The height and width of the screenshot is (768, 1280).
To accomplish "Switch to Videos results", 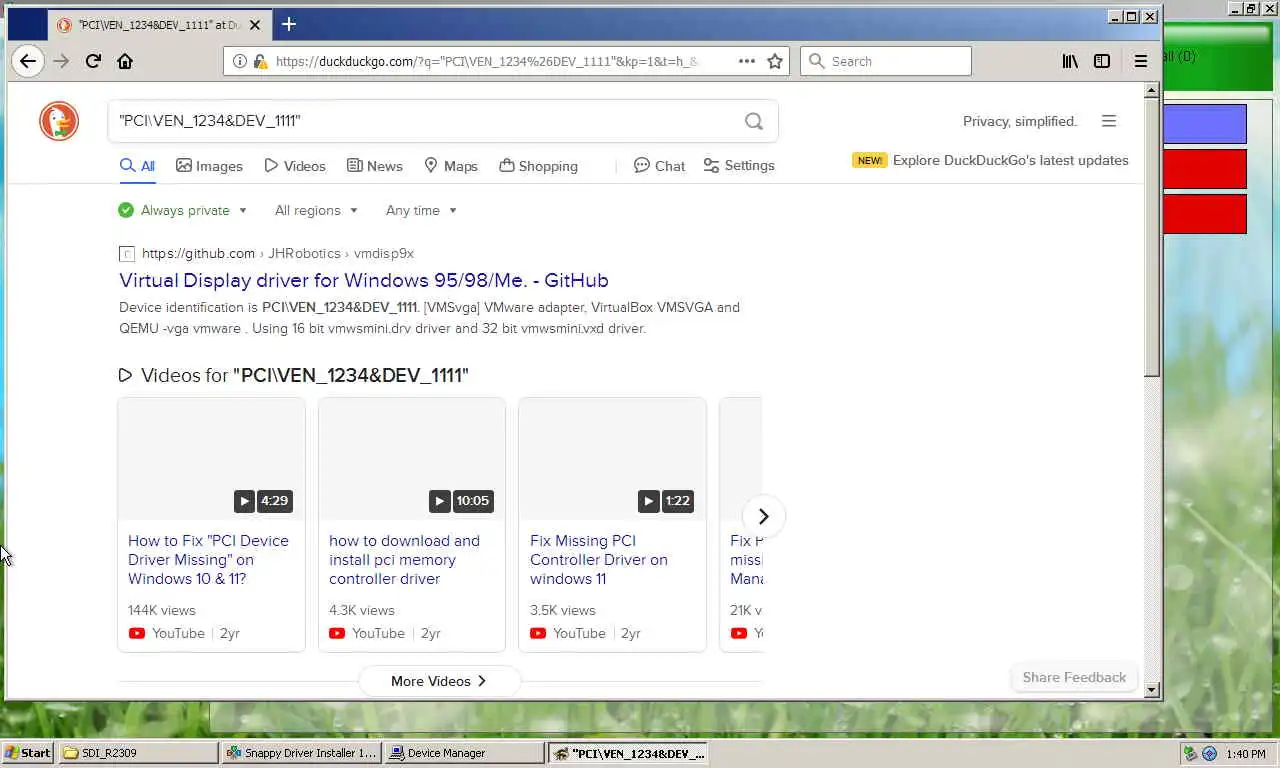I will pos(295,166).
